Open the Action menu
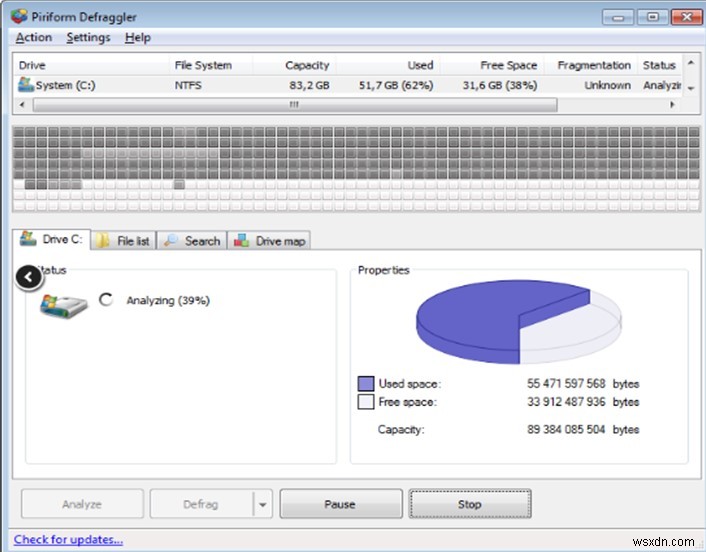Viewport: 706px width, 552px height. tap(34, 37)
